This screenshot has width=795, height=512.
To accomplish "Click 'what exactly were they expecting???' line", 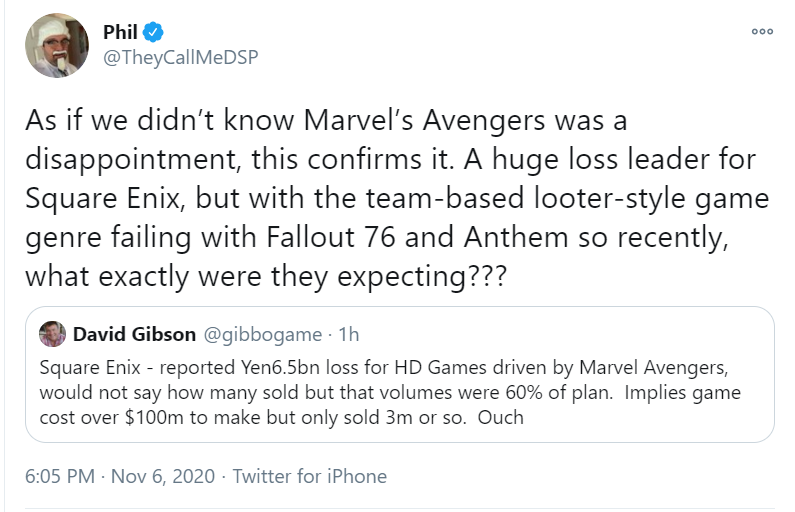I will [266, 277].
